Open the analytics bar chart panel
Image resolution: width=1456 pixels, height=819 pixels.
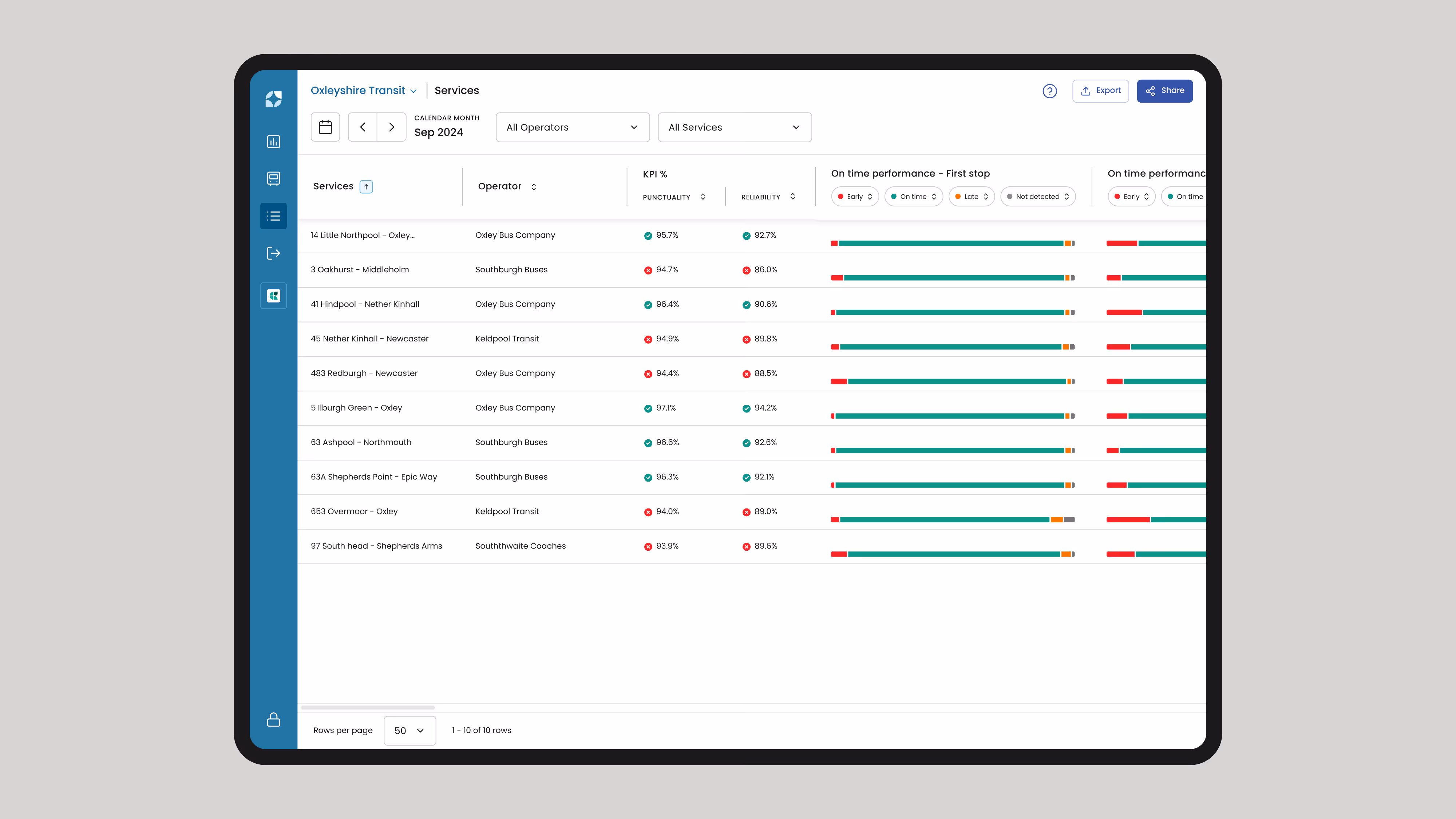(274, 141)
